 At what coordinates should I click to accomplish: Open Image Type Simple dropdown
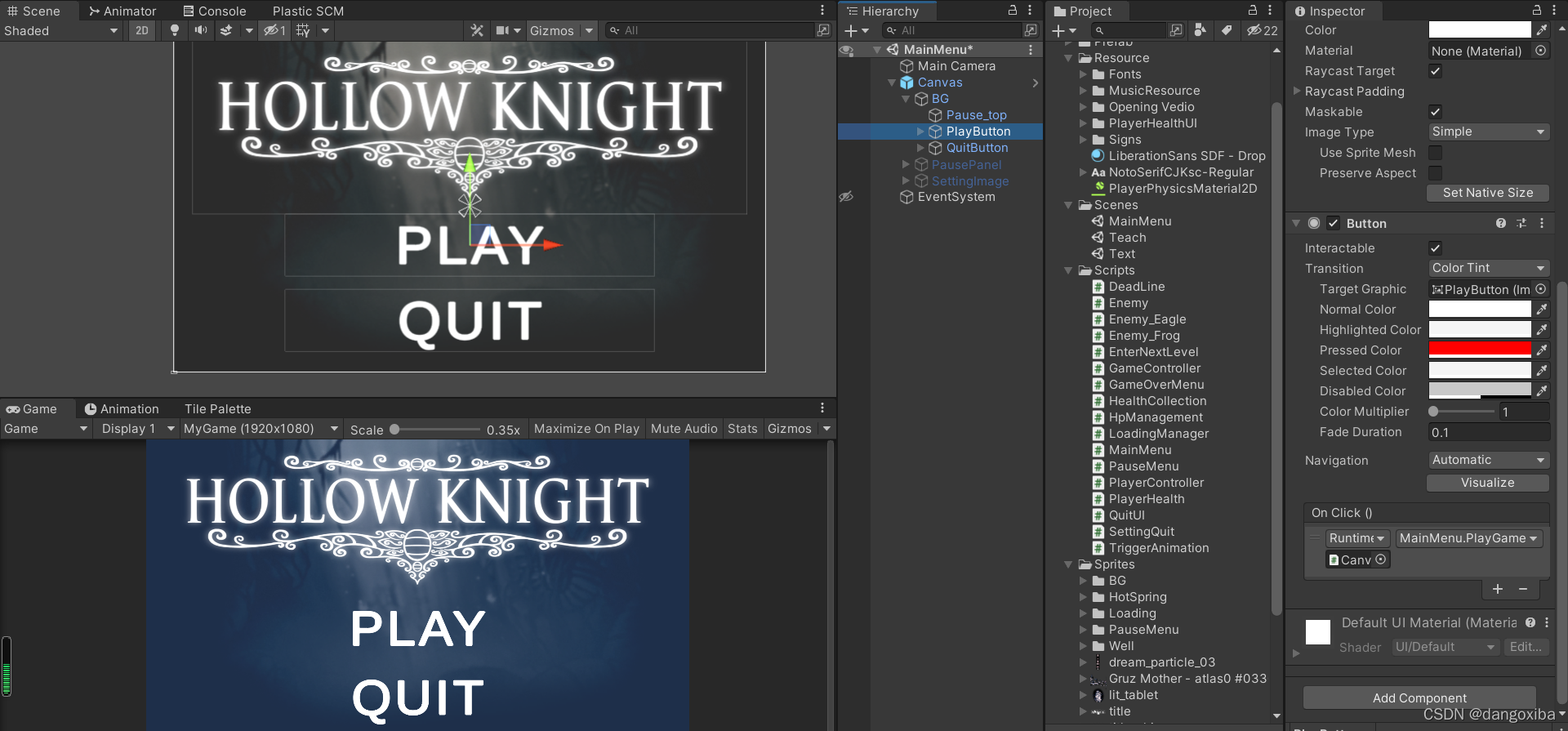coord(1489,131)
